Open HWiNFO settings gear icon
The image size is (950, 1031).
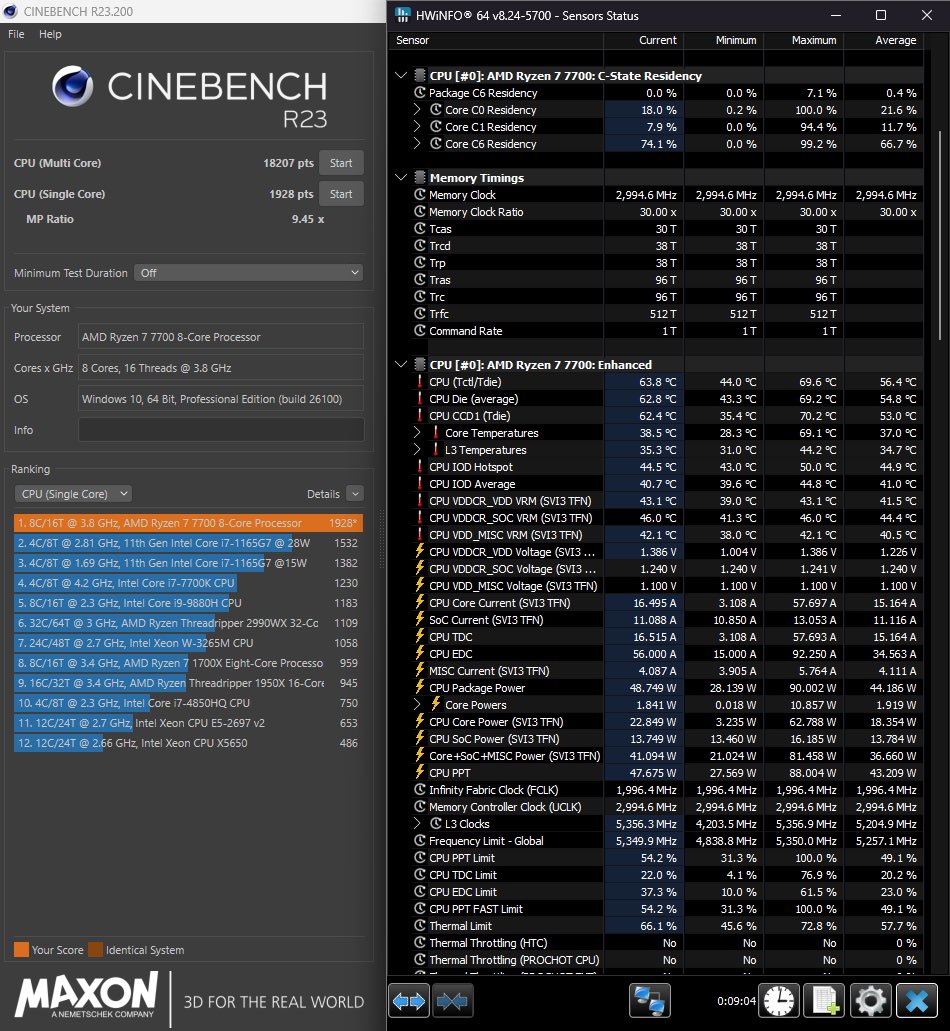[871, 1001]
